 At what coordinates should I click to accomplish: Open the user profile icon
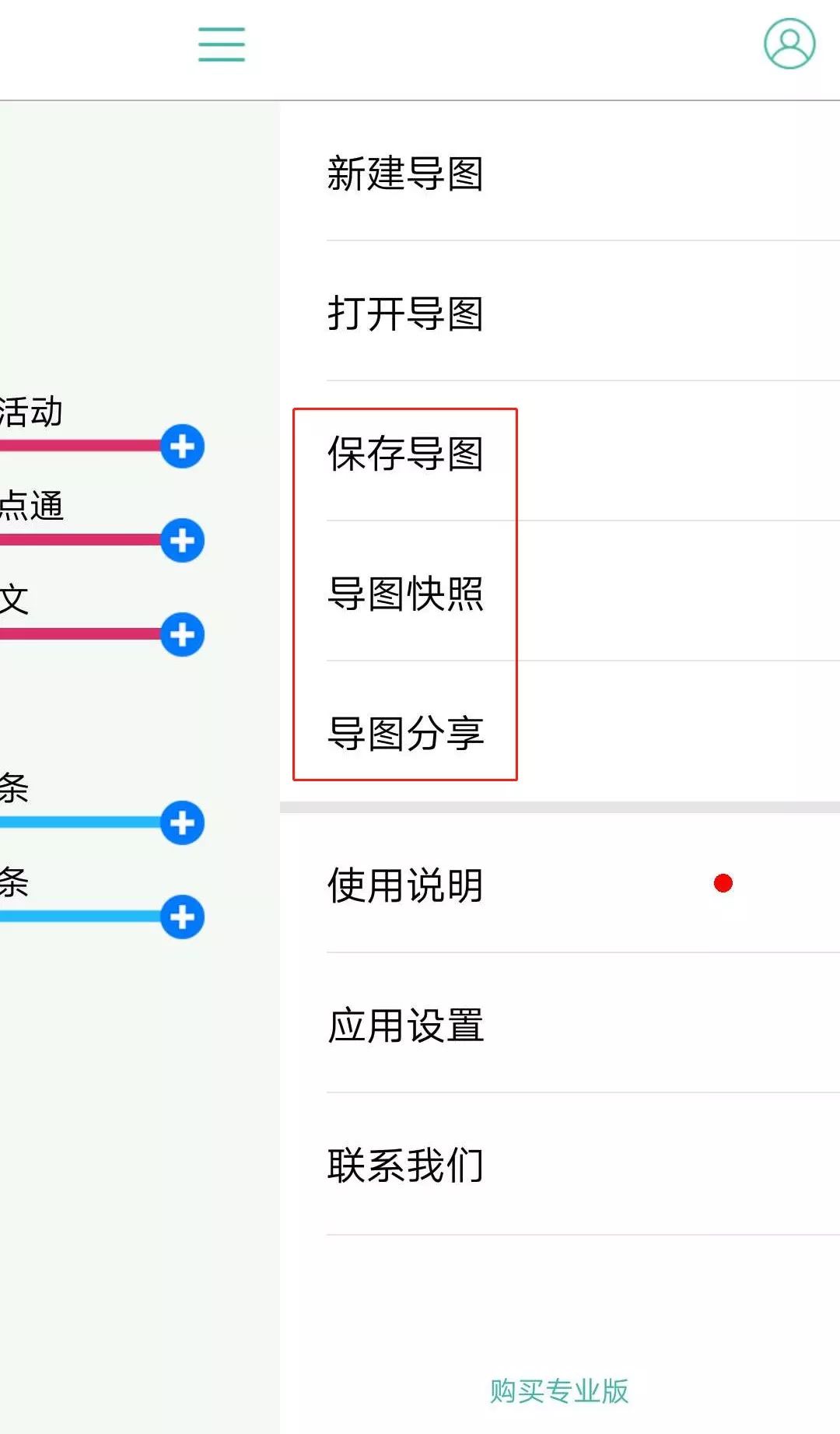pos(789,44)
